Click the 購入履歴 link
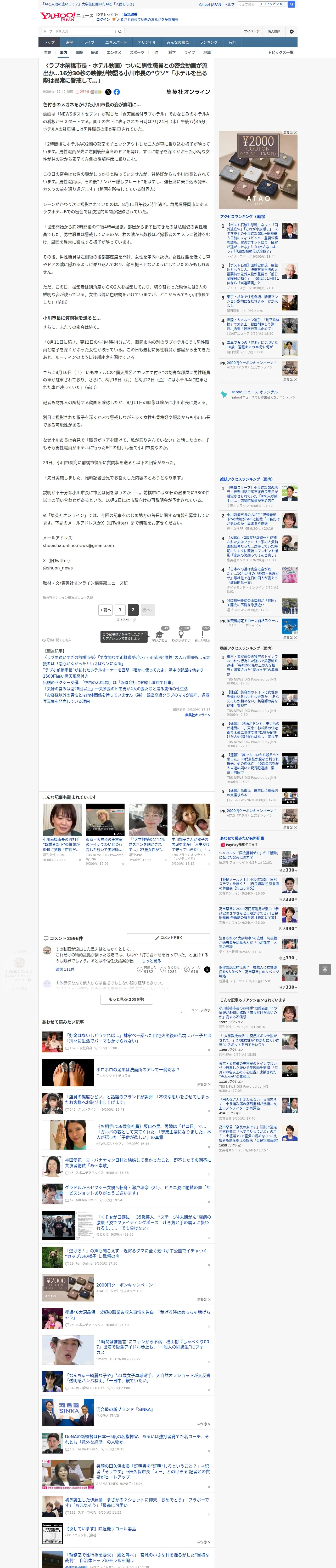Image resolution: width=336 pixels, height=1568 pixels. [274, 31]
